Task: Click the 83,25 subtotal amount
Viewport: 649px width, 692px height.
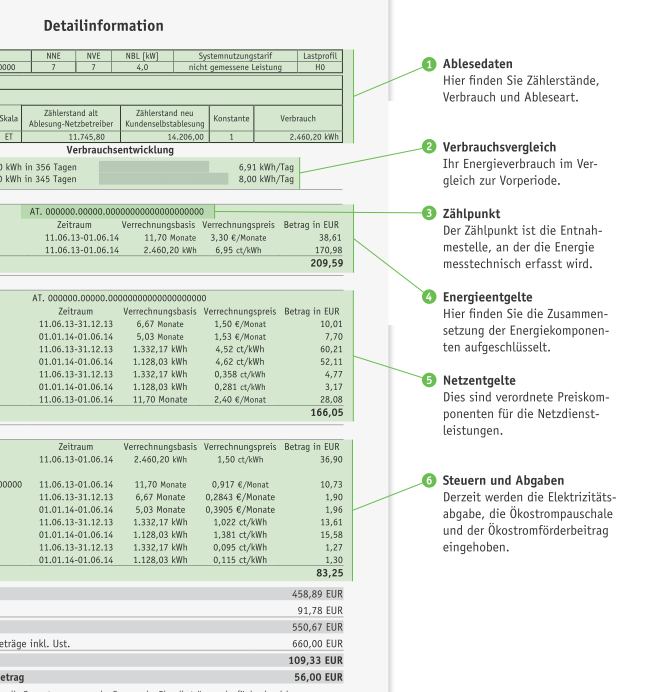Action: [325, 572]
